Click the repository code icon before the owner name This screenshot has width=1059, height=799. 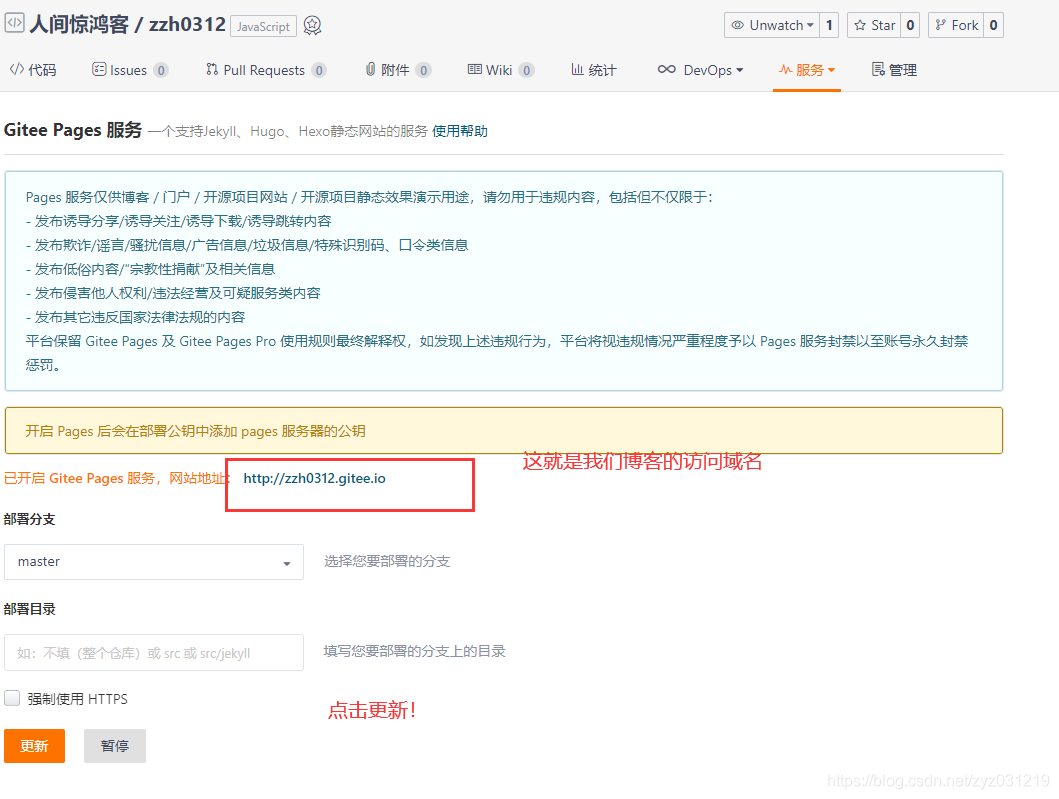(x=14, y=23)
